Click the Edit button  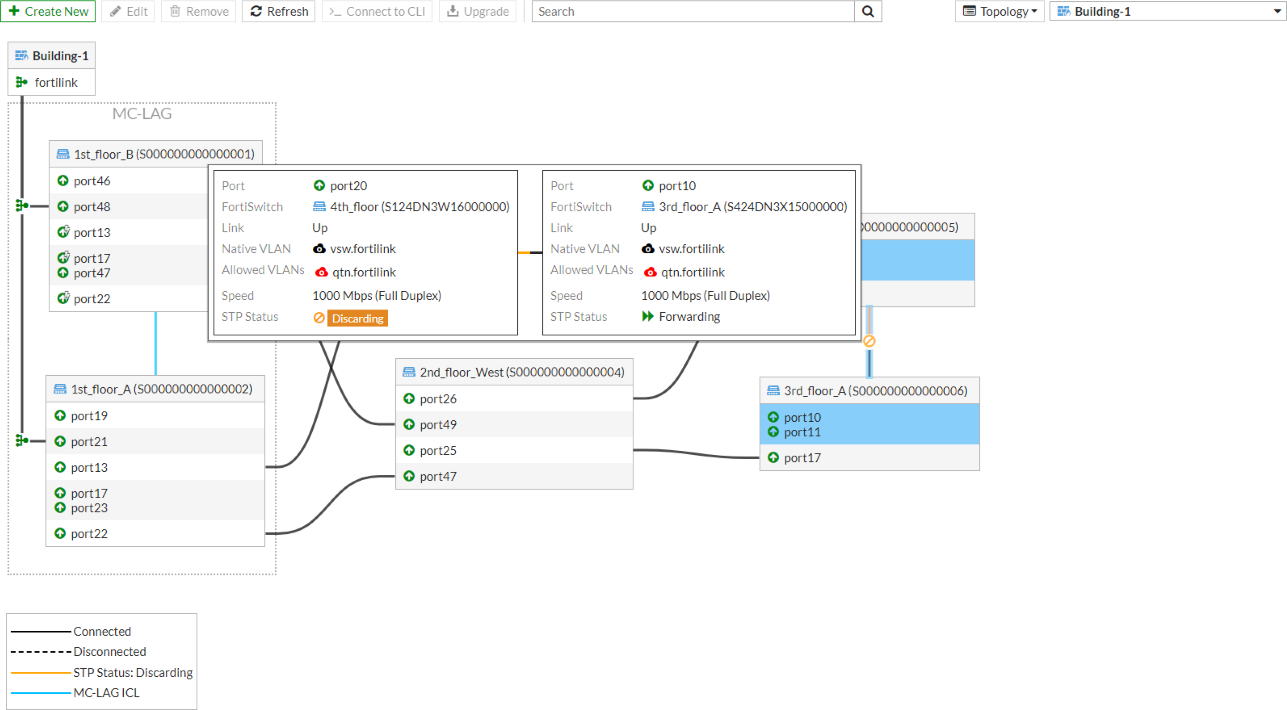128,11
